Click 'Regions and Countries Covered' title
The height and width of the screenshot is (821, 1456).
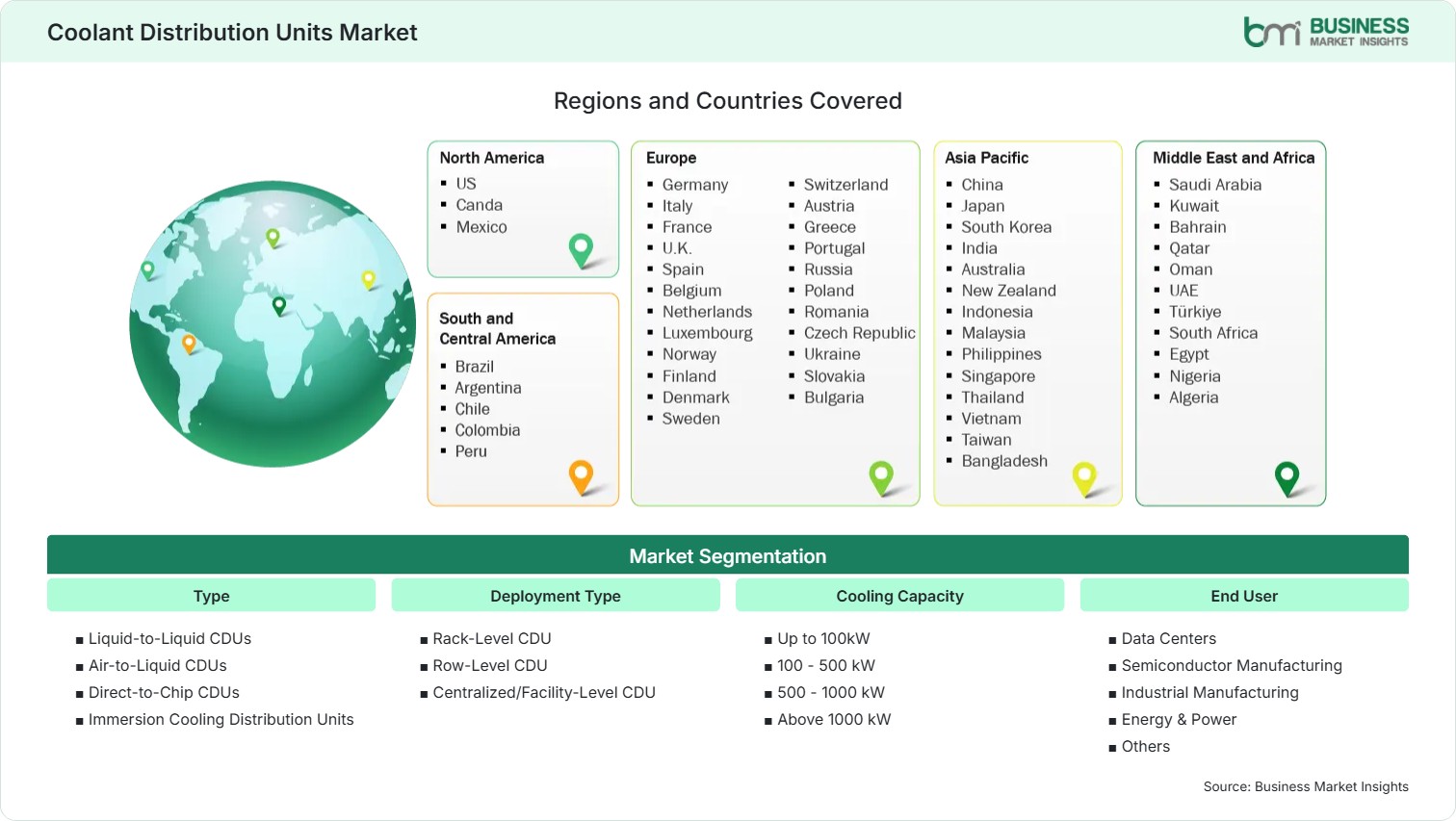pos(728,101)
